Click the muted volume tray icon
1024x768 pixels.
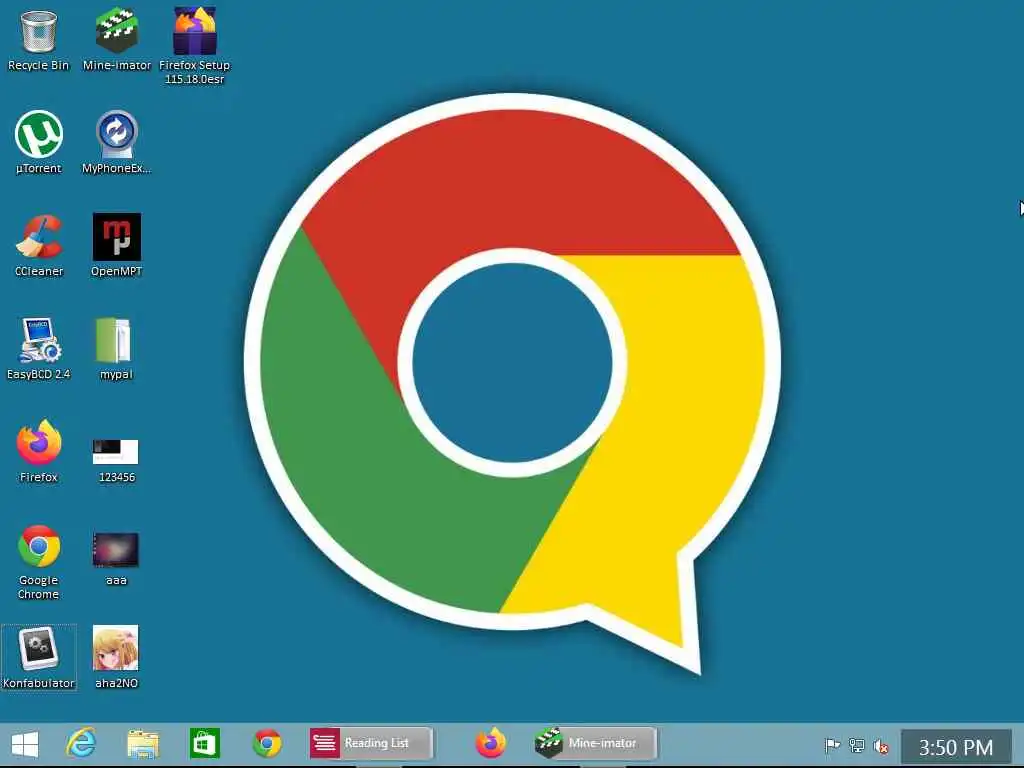881,746
